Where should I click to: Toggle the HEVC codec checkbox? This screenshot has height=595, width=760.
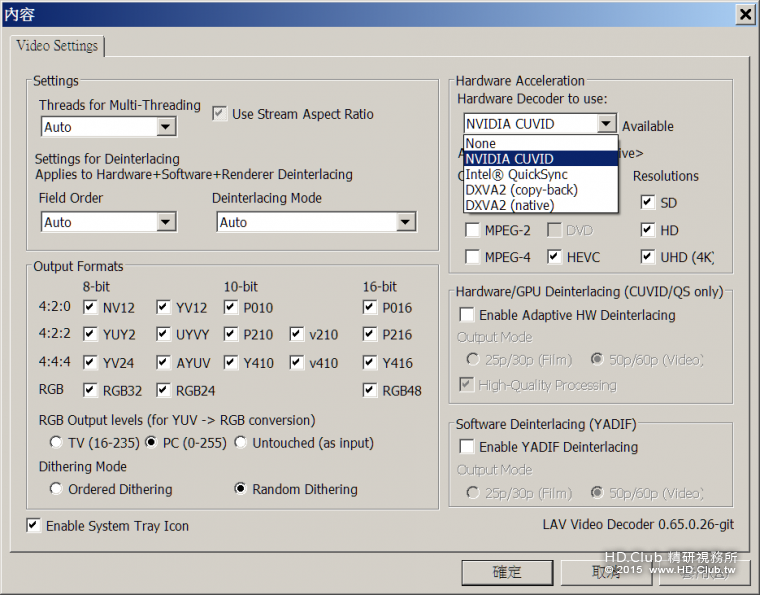coord(555,257)
